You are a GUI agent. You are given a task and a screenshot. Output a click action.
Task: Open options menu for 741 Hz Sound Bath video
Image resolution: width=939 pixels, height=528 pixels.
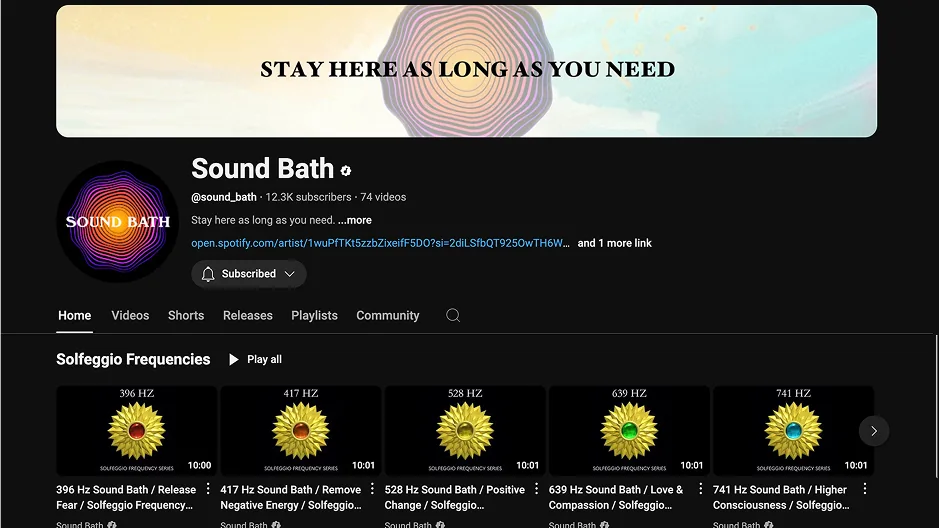tap(865, 489)
